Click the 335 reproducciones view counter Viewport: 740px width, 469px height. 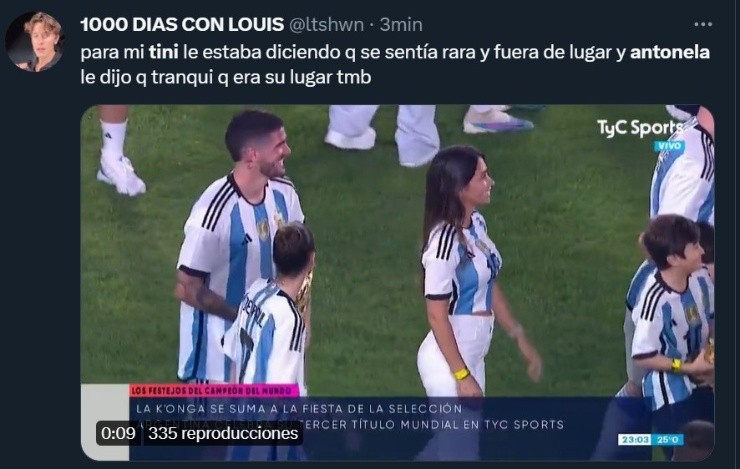pos(223,433)
